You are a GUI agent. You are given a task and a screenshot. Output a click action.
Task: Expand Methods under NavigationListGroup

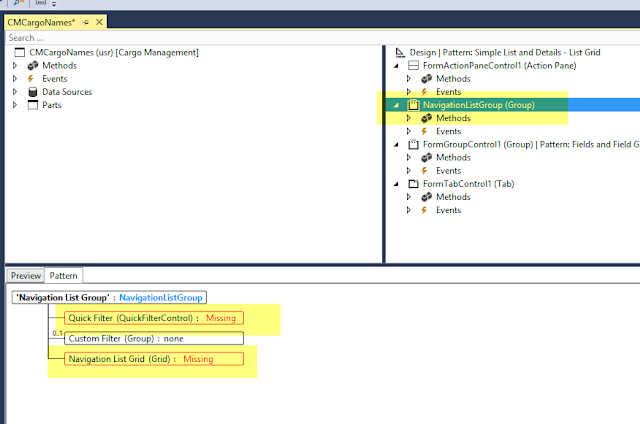pyautogui.click(x=409, y=118)
